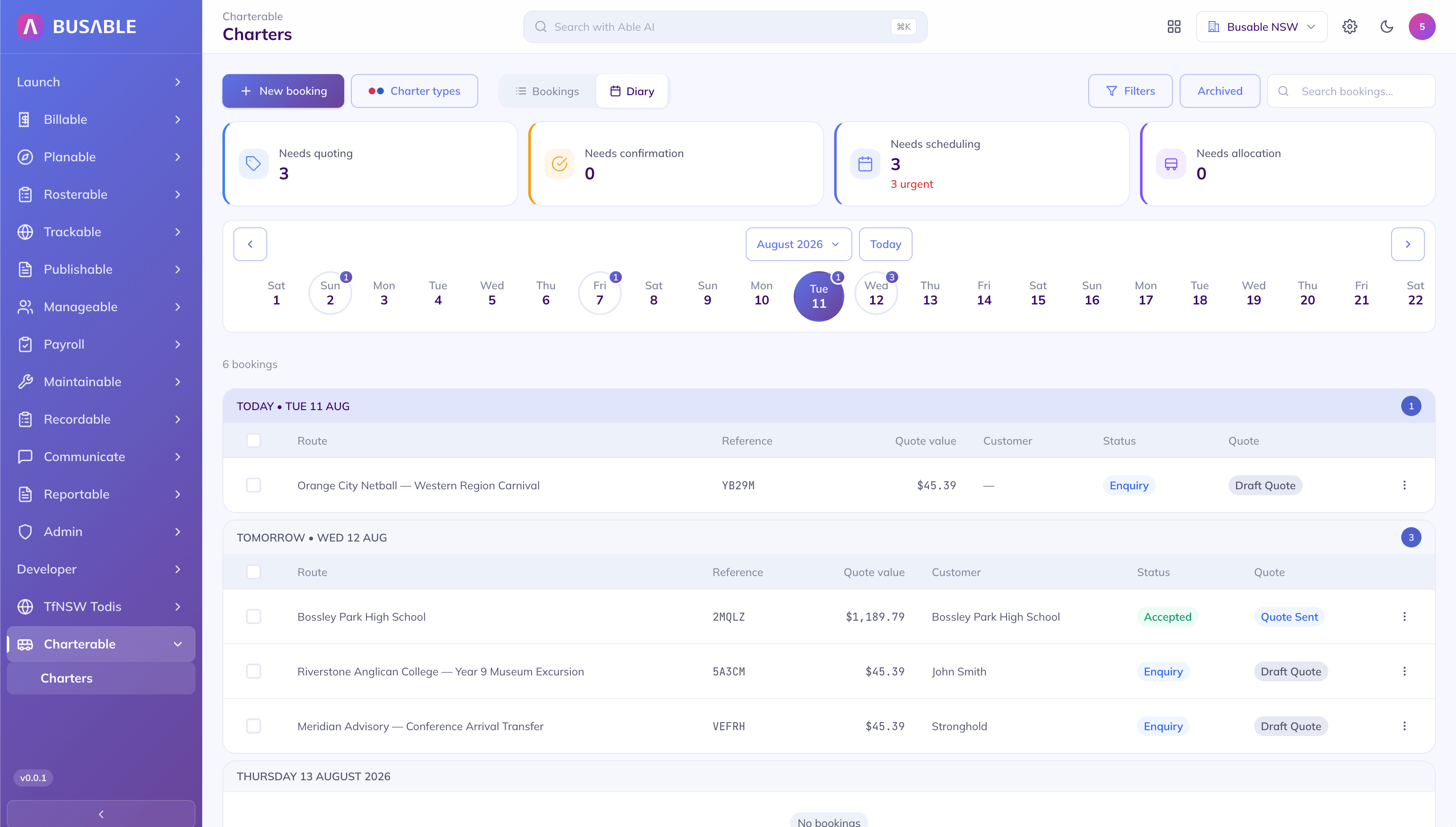Image resolution: width=1456 pixels, height=827 pixels.
Task: Go to next dates in diary
Action: [1408, 244]
